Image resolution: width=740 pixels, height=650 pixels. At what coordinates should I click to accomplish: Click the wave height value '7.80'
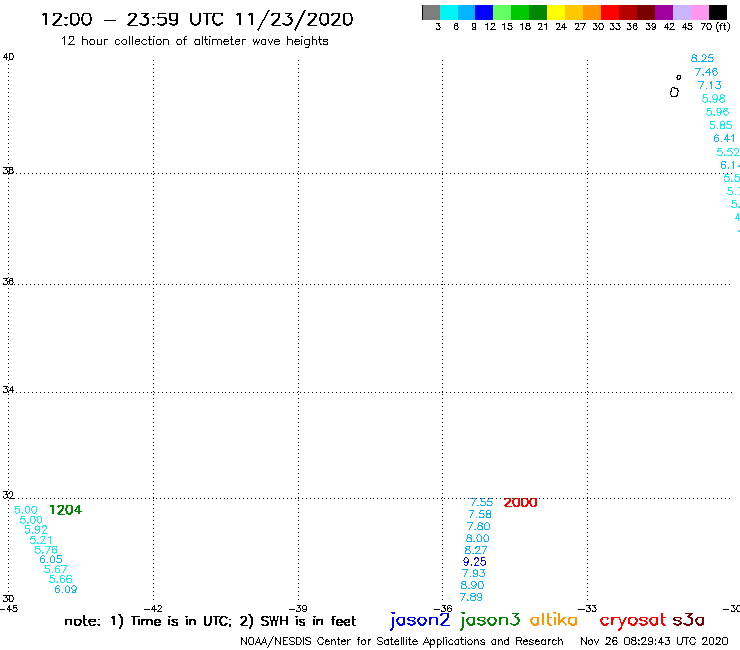479,526
